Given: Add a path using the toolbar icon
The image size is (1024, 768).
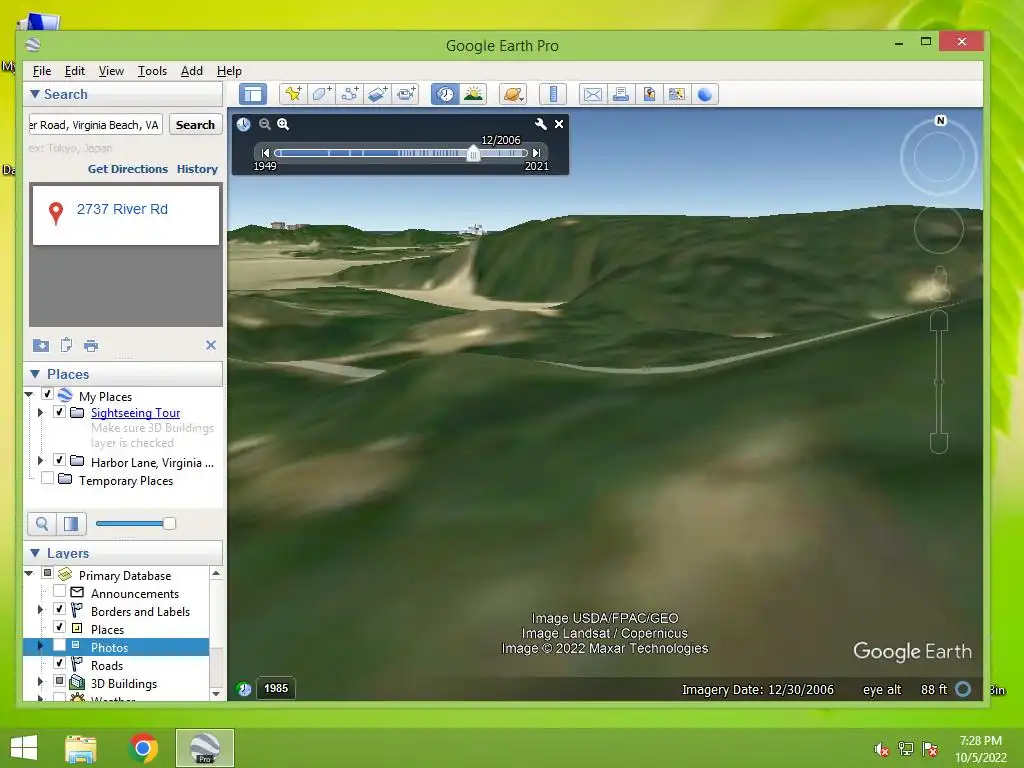Looking at the screenshot, I should click(x=349, y=94).
